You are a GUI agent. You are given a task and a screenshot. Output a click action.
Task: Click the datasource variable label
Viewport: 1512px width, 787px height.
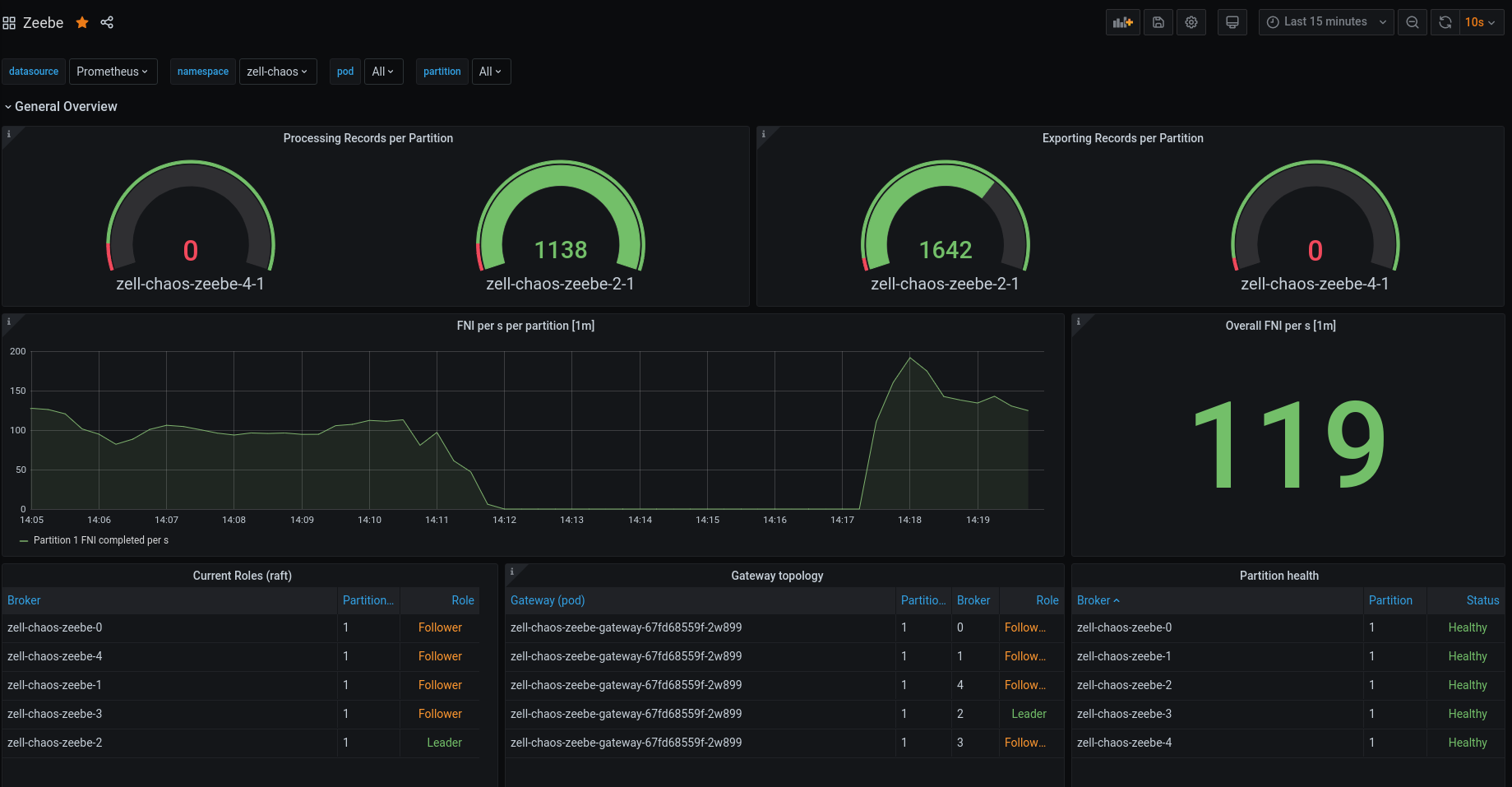click(34, 72)
